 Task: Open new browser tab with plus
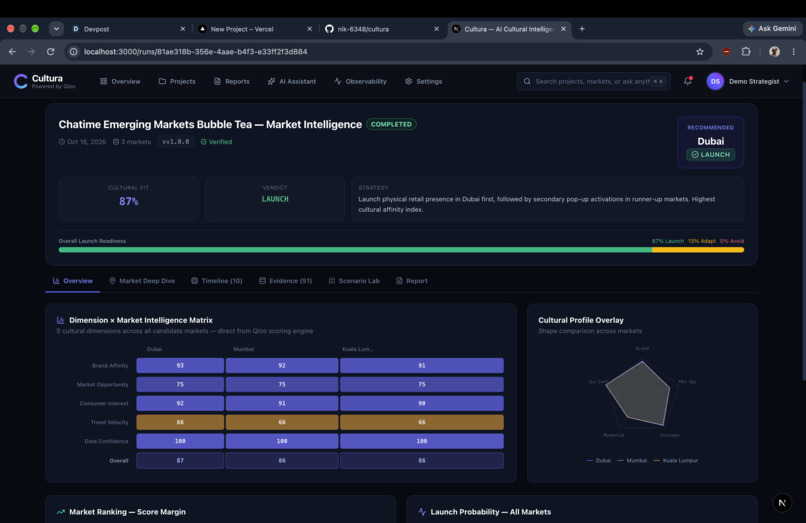(582, 29)
